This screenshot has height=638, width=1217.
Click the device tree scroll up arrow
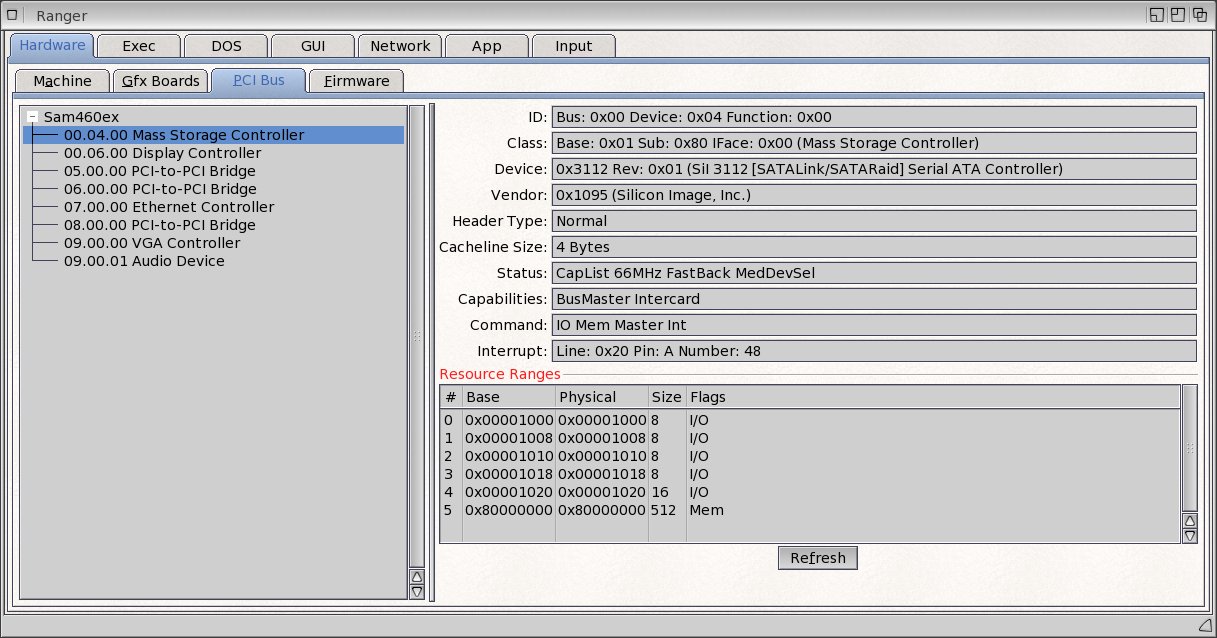click(x=417, y=576)
